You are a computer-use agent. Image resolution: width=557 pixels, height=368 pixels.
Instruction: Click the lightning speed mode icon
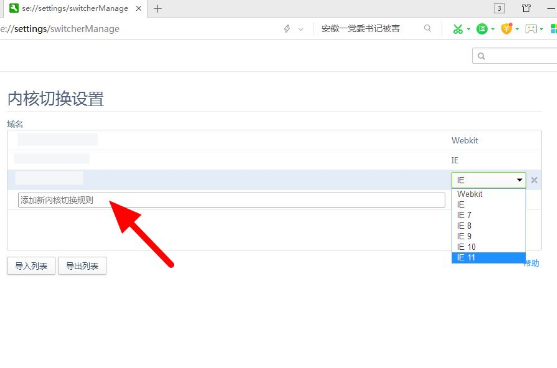[287, 29]
